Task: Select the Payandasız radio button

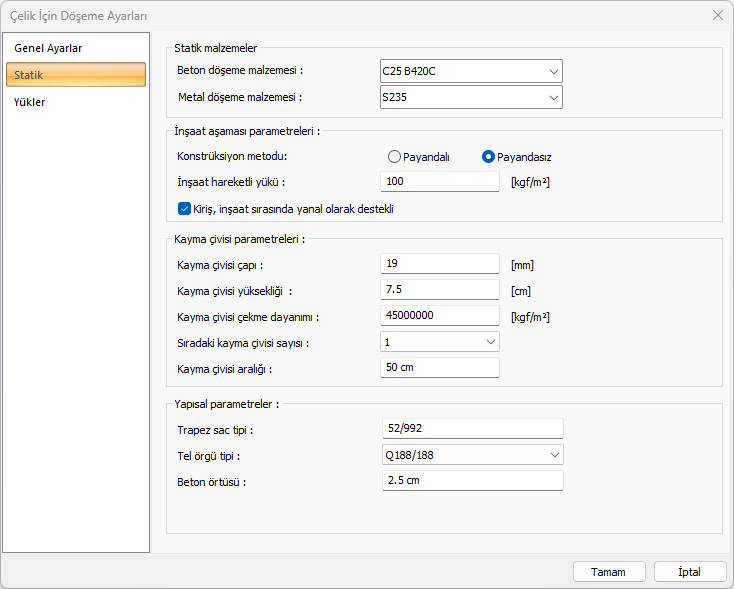Action: [489, 157]
